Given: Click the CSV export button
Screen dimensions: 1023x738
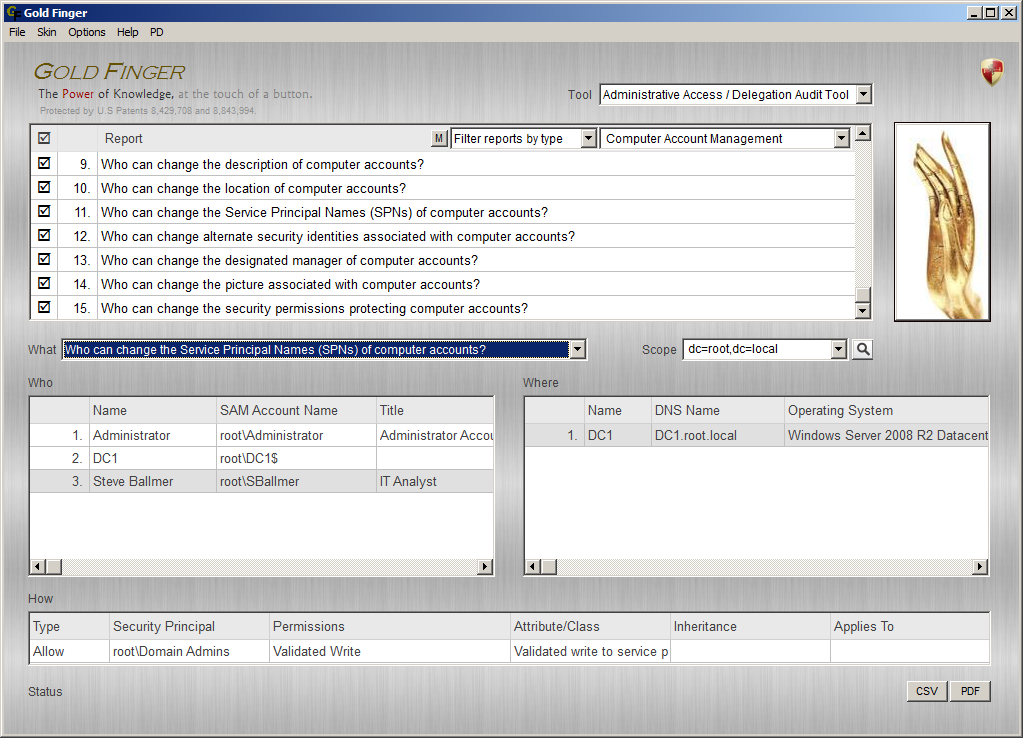Looking at the screenshot, I should click(925, 690).
